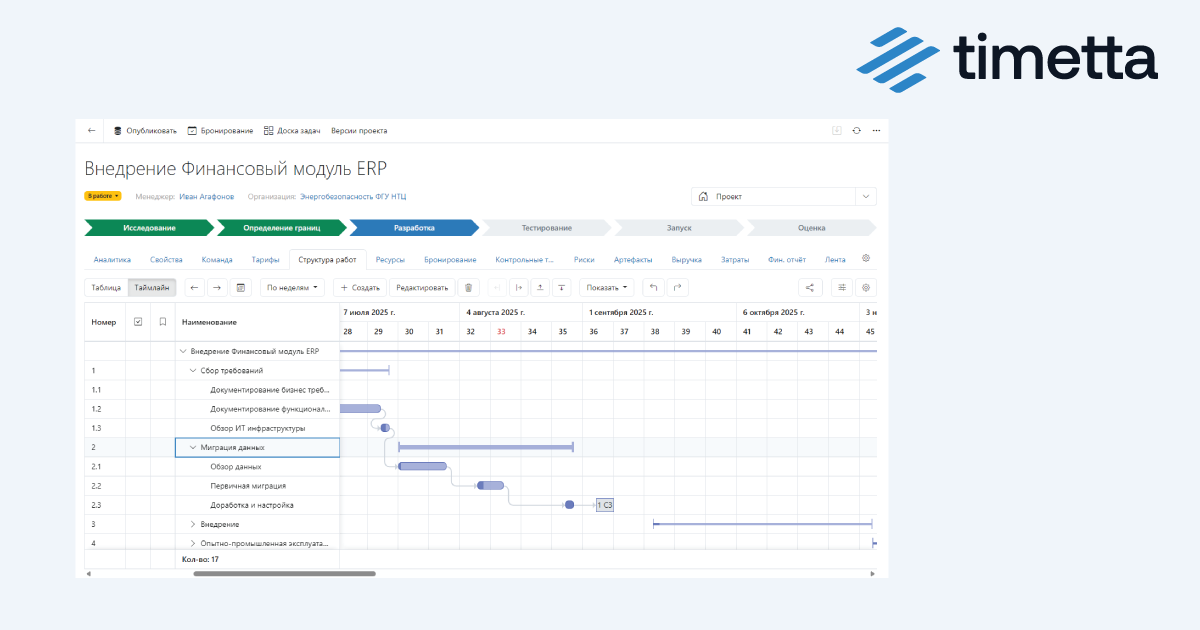Open the Показать dropdown menu
This screenshot has width=1200, height=630.
[x=607, y=288]
